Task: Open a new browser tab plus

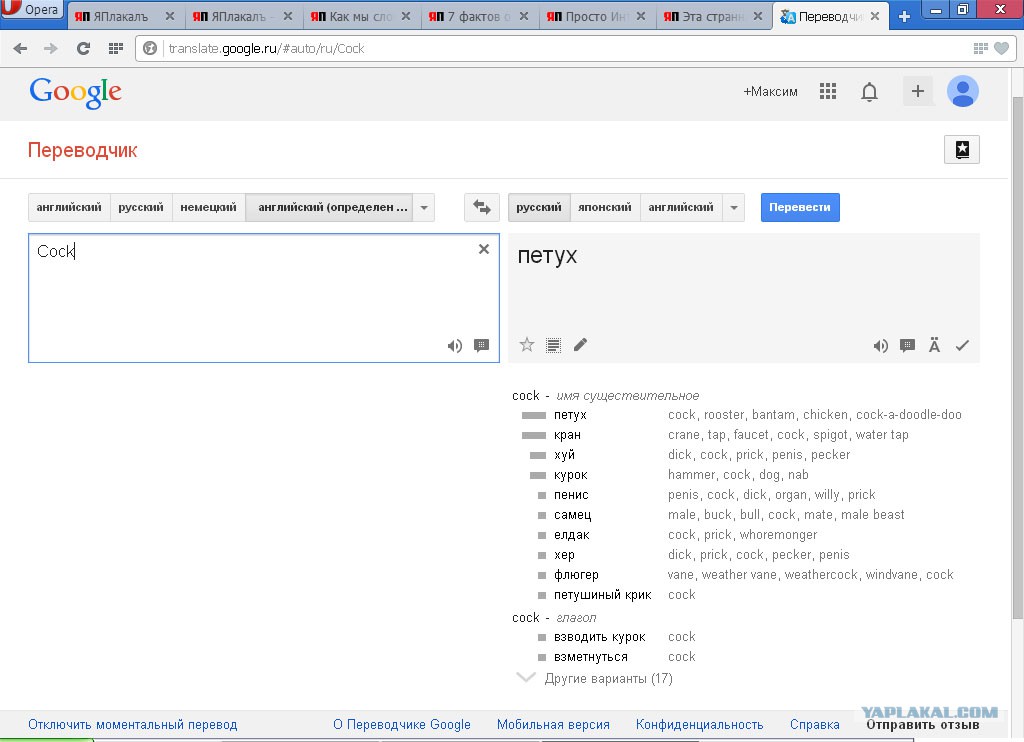Action: coord(904,16)
